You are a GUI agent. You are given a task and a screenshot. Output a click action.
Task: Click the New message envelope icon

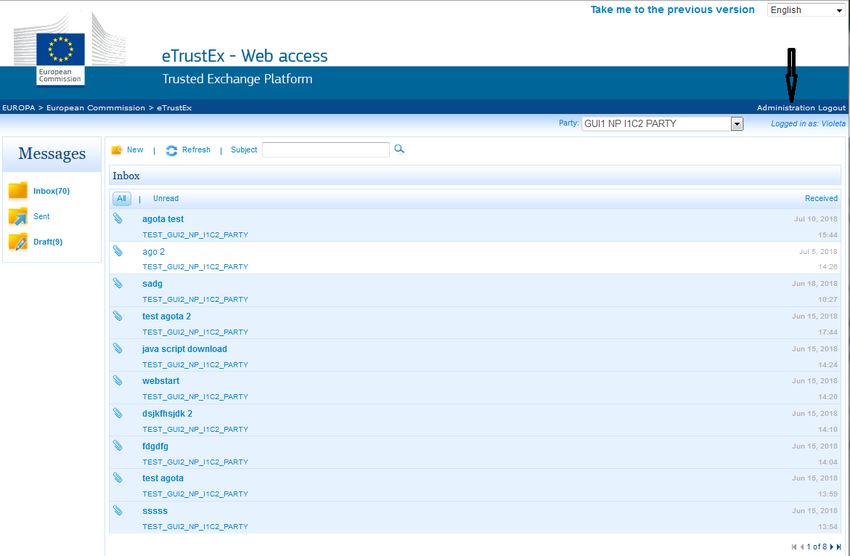click(x=117, y=150)
